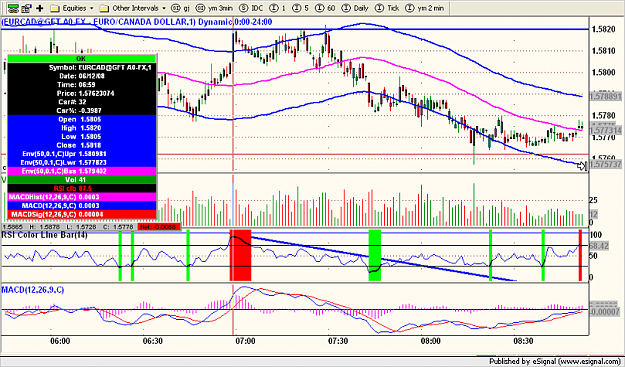Click the MACDHist 0.0003 row
Image resolution: width=625 pixels, height=367 pixels.
click(x=82, y=197)
